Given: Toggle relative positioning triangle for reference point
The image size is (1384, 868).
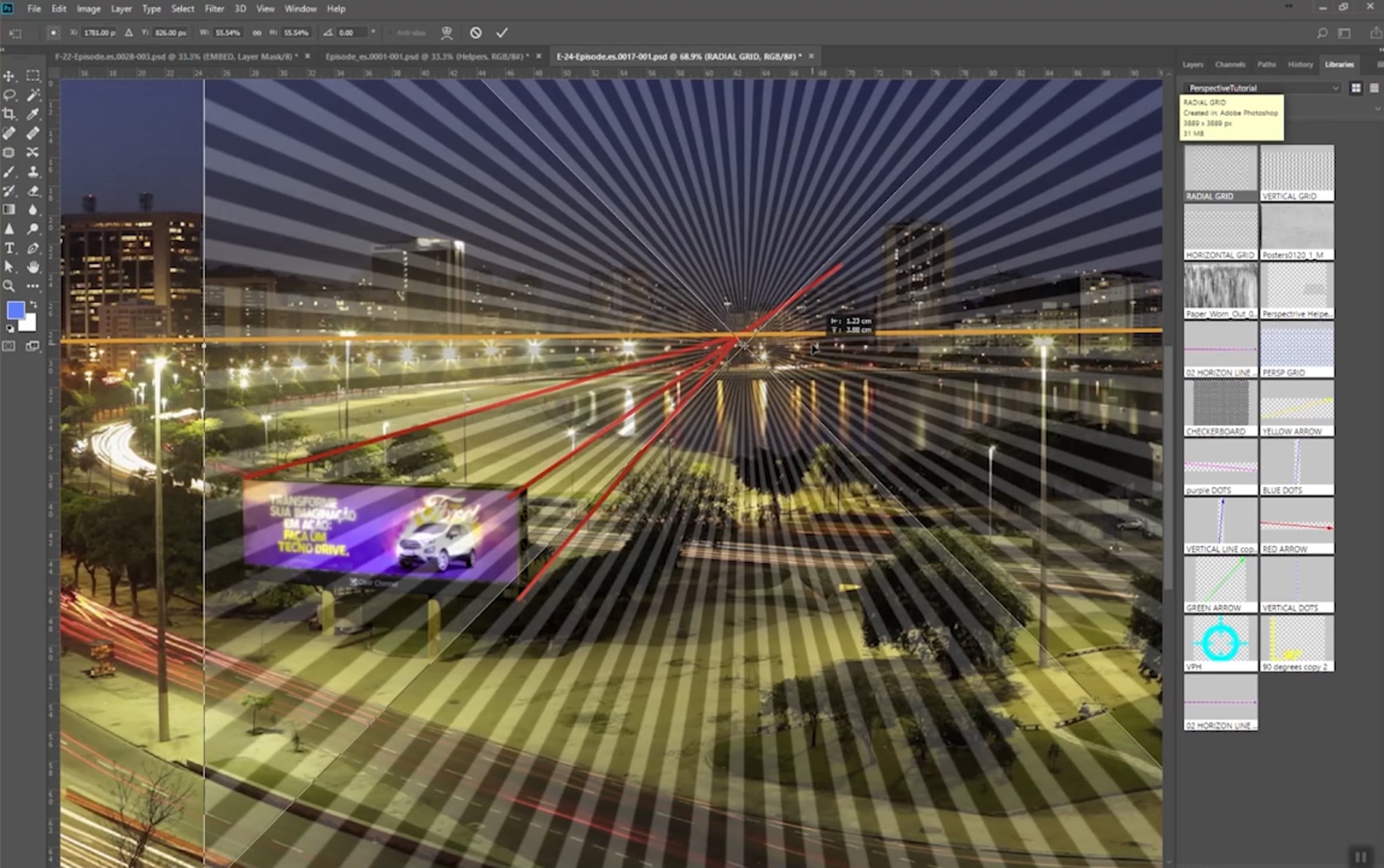Looking at the screenshot, I should coord(129,33).
